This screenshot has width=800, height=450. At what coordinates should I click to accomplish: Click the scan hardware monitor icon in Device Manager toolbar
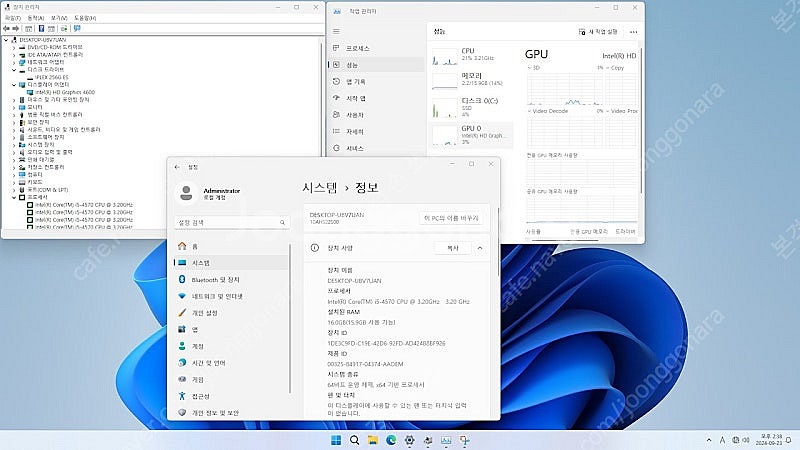[x=78, y=29]
